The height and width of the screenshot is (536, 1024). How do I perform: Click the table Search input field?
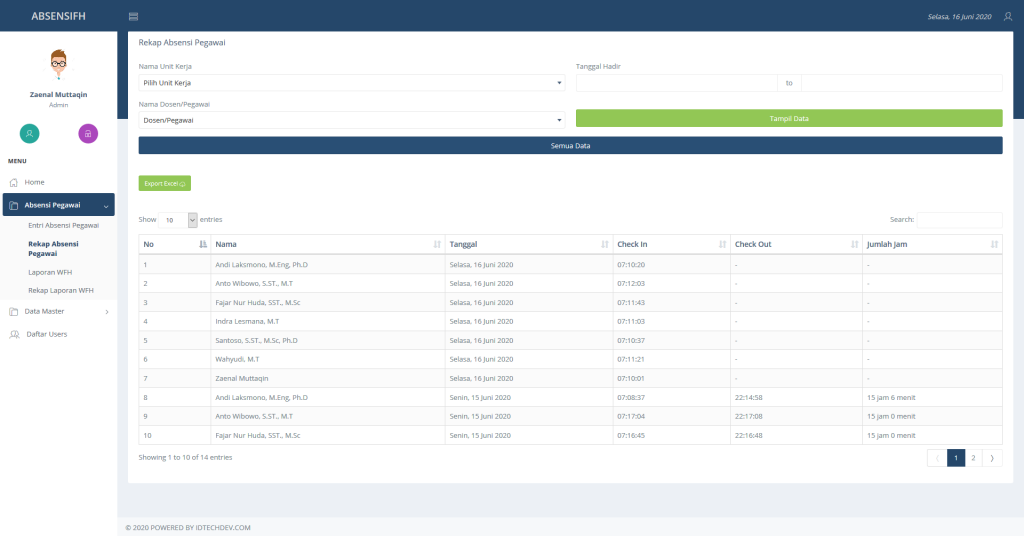tap(959, 220)
